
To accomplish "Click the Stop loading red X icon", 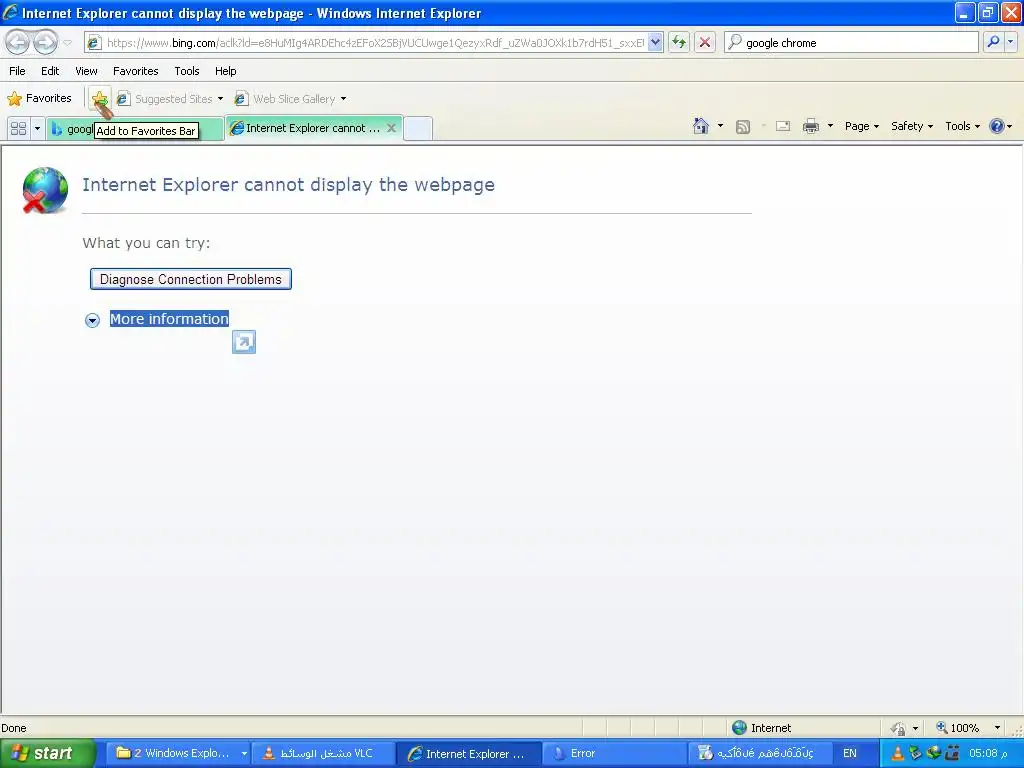I will (705, 42).
